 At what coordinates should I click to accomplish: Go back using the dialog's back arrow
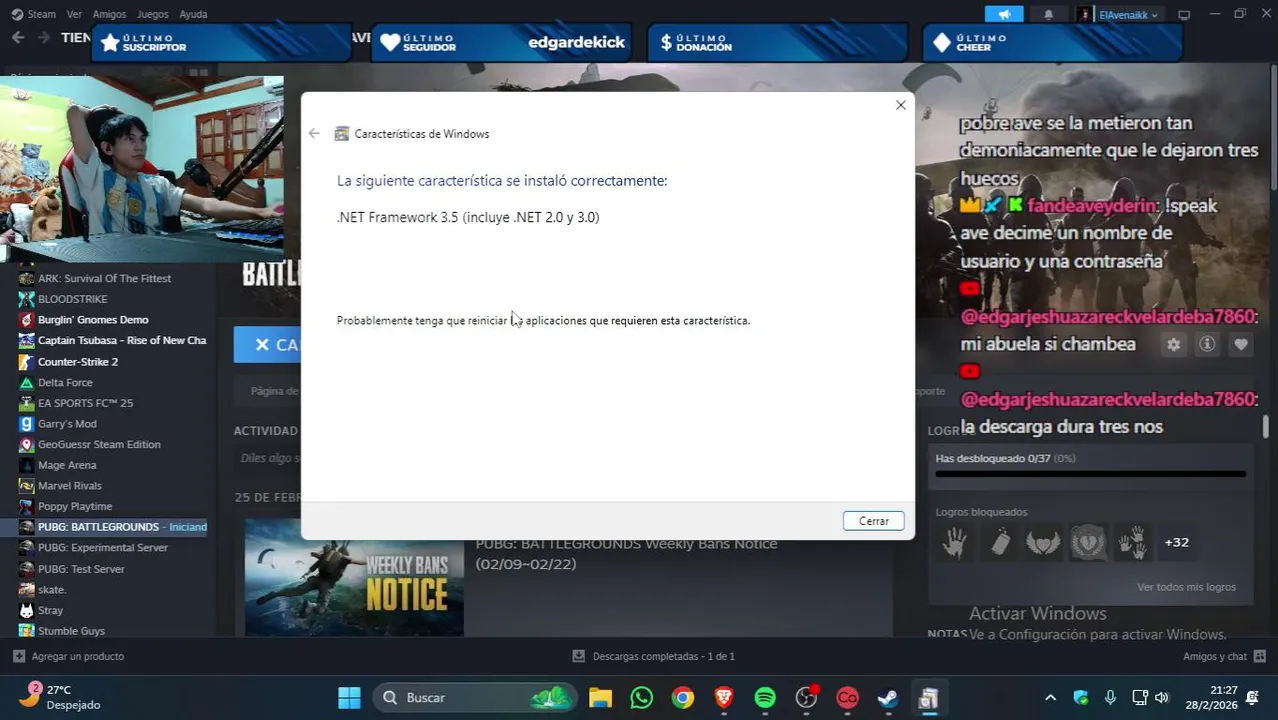[x=314, y=133]
